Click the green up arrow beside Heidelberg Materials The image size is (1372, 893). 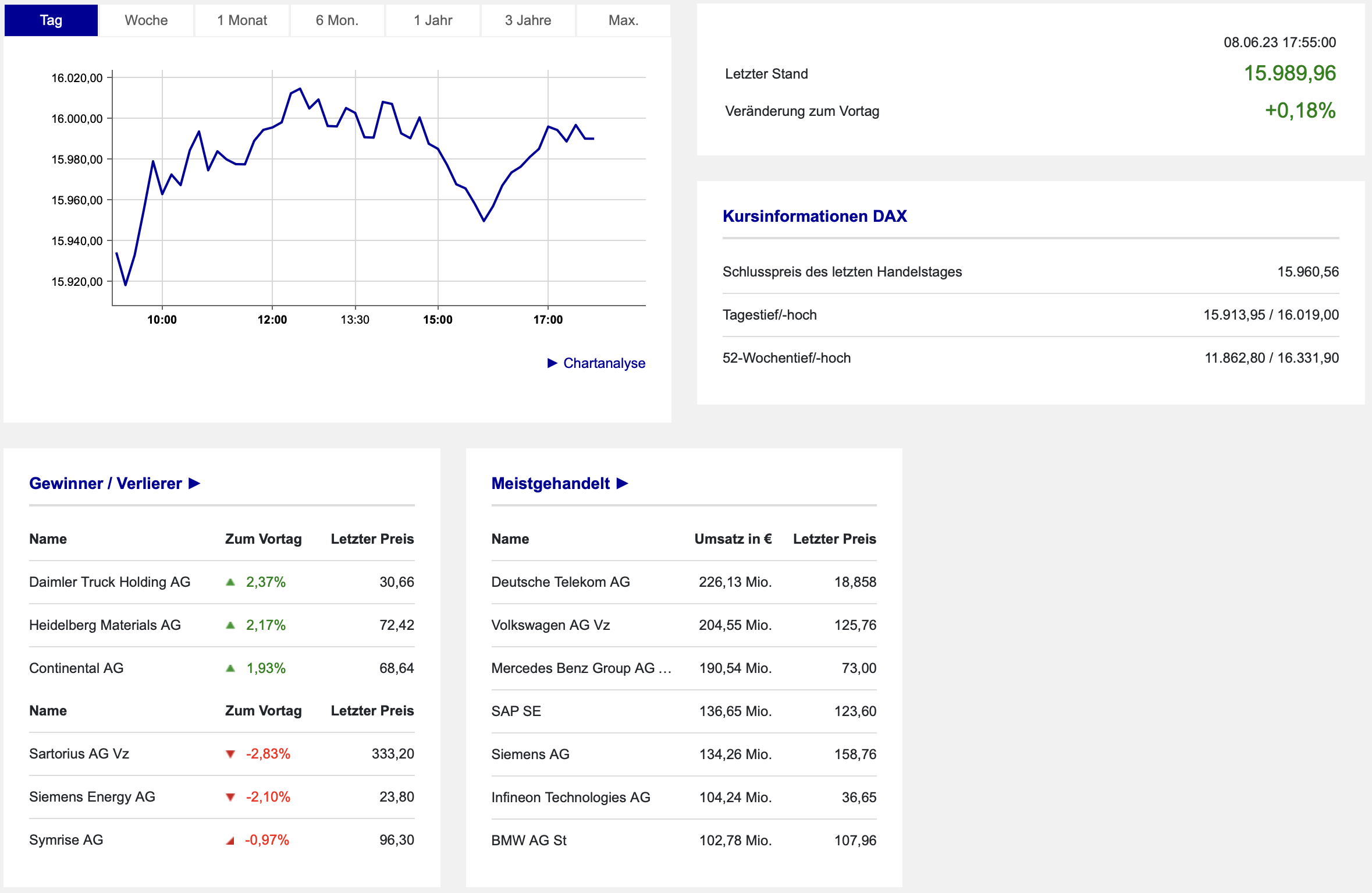pyautogui.click(x=230, y=625)
